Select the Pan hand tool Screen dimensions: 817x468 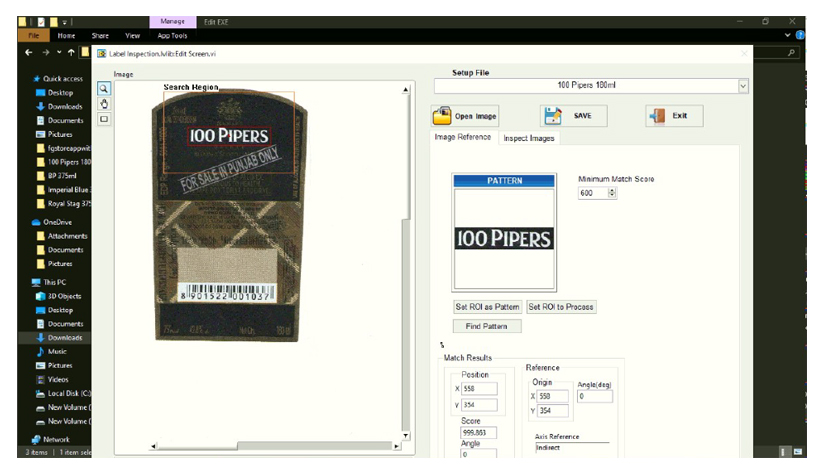103,103
